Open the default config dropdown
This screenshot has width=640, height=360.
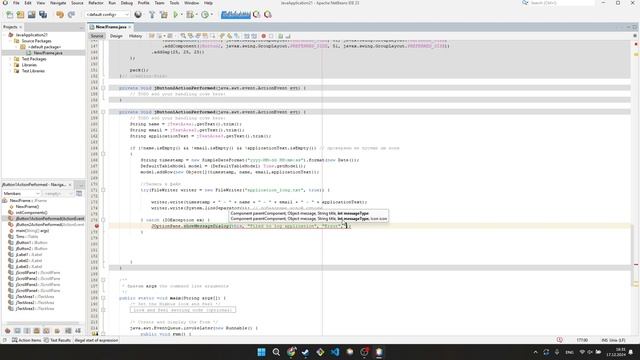[107, 15]
